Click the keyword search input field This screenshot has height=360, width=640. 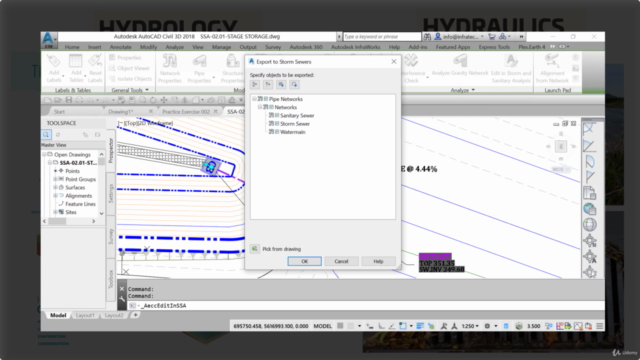pyautogui.click(x=382, y=37)
